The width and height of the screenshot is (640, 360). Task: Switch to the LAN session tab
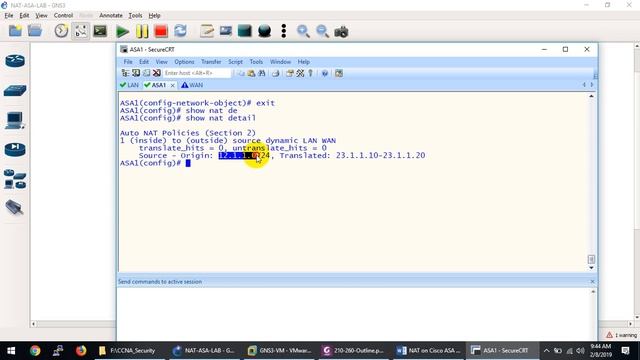click(129, 85)
